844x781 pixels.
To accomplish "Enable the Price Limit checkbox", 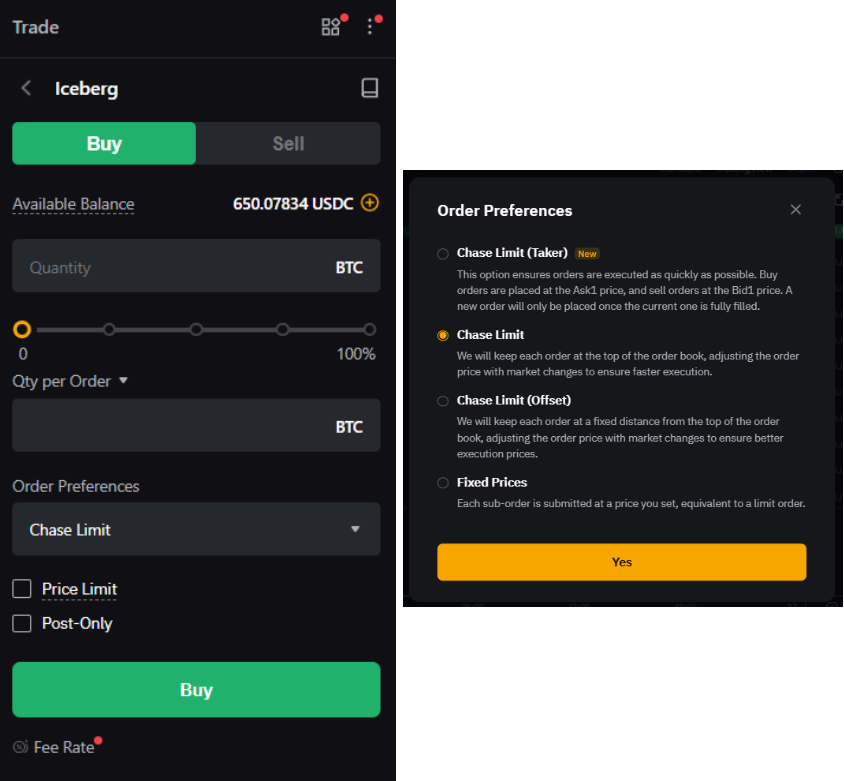I will 22,589.
